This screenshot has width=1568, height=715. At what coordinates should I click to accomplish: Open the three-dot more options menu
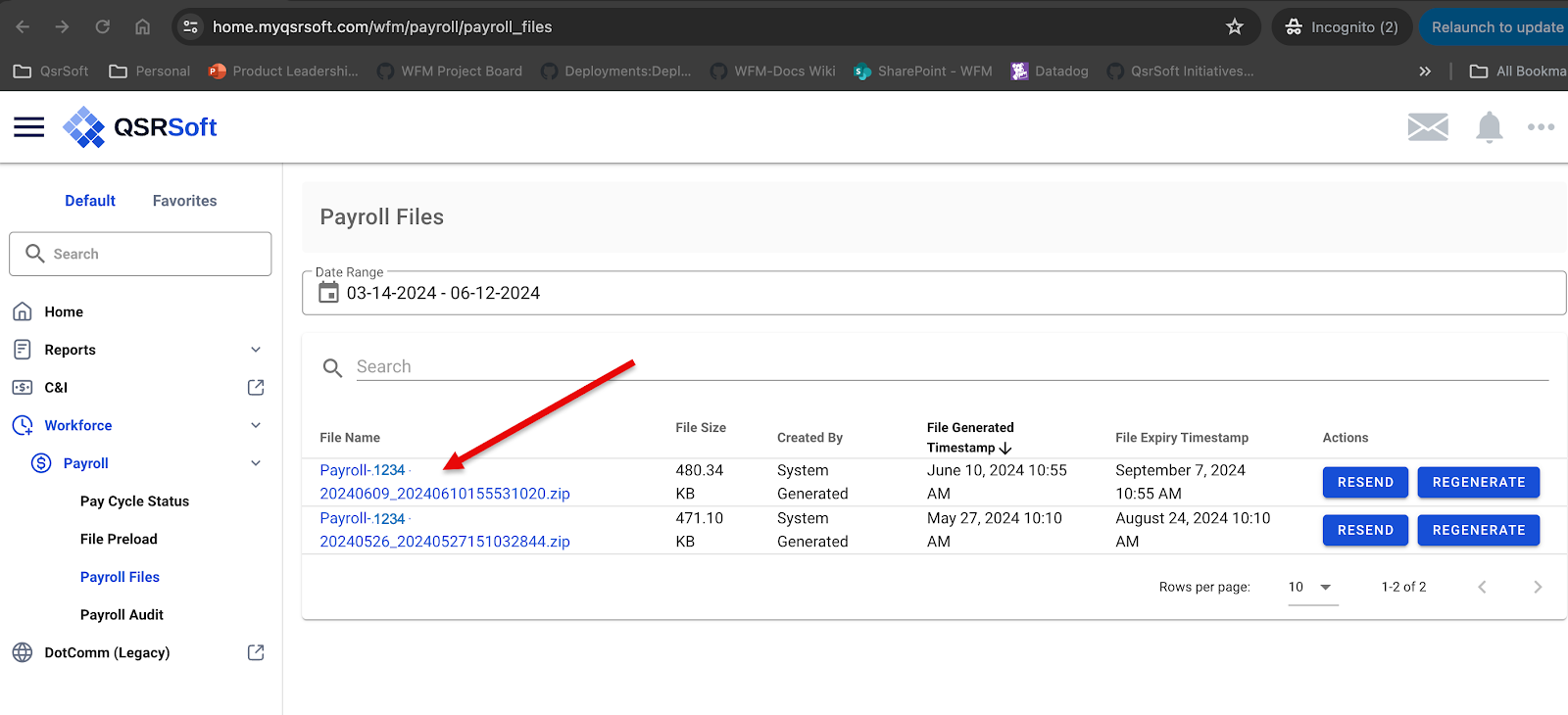1541,127
